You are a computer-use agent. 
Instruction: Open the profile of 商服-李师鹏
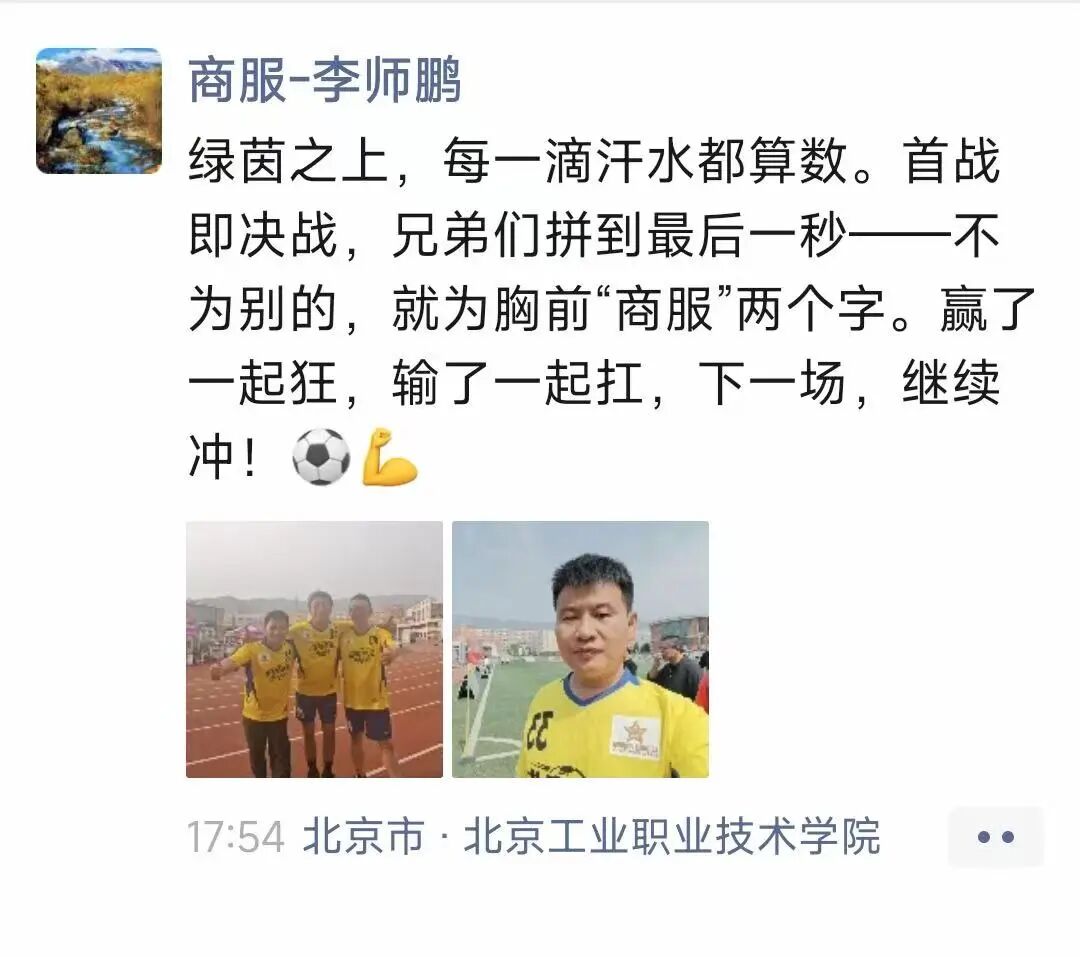pos(325,81)
